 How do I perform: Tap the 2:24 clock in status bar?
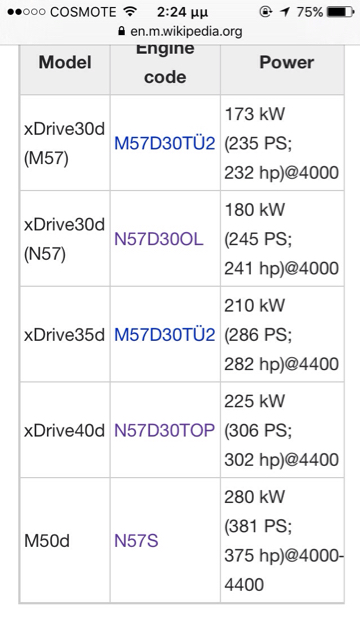[182, 12]
